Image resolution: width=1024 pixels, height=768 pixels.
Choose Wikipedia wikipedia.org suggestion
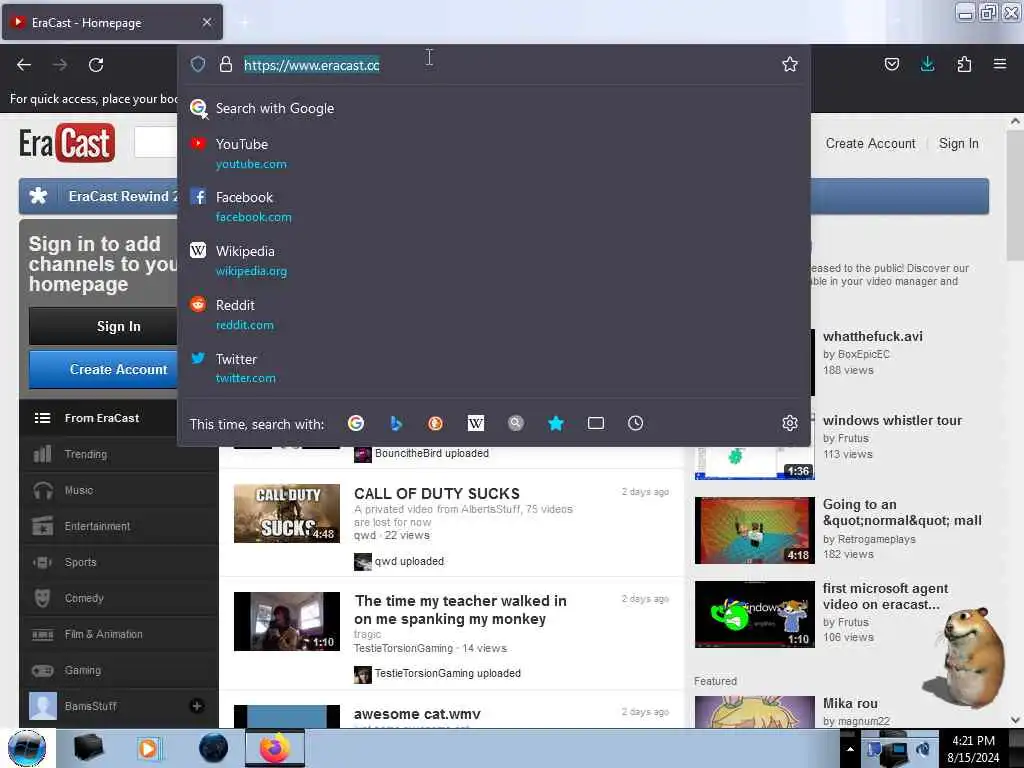point(493,261)
